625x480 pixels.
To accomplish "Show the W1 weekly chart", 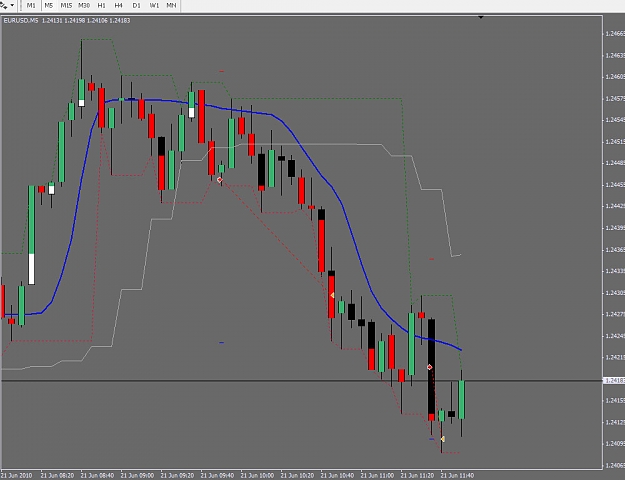I will coord(154,6).
